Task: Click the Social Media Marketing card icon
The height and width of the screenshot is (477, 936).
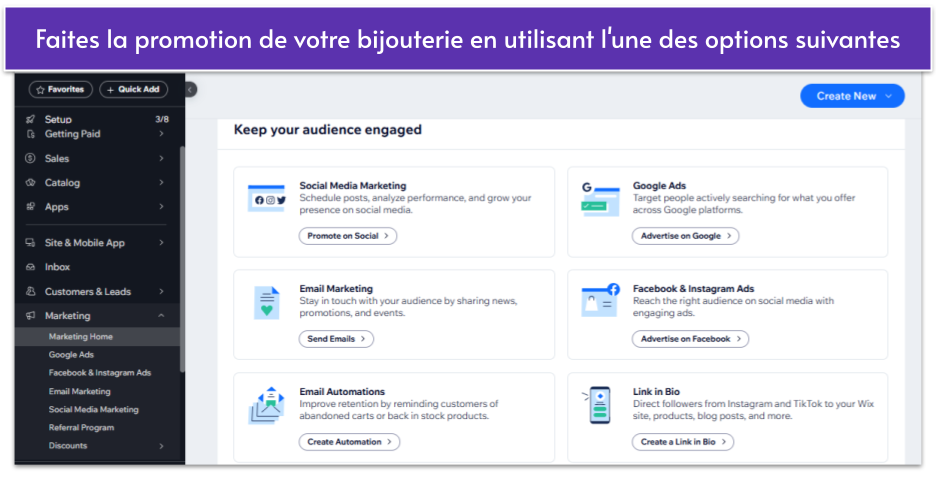Action: point(266,199)
